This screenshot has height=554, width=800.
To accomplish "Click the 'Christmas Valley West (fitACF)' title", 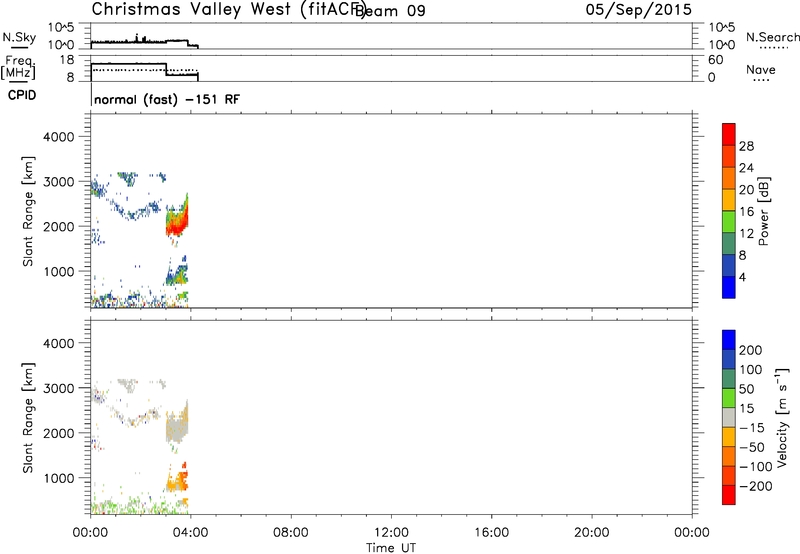I will click(229, 9).
